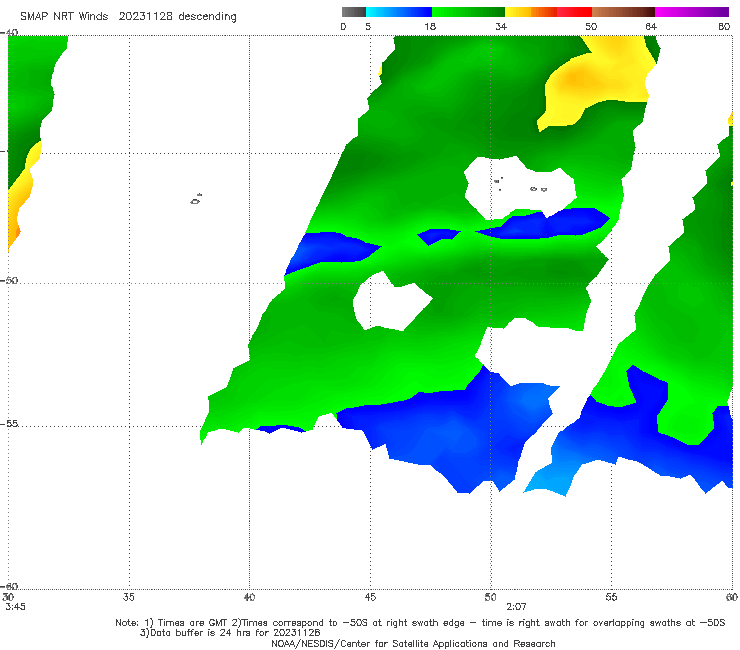Click the 'Note: 1) Times are GMT' line
This screenshot has width=740, height=650.
point(420,623)
